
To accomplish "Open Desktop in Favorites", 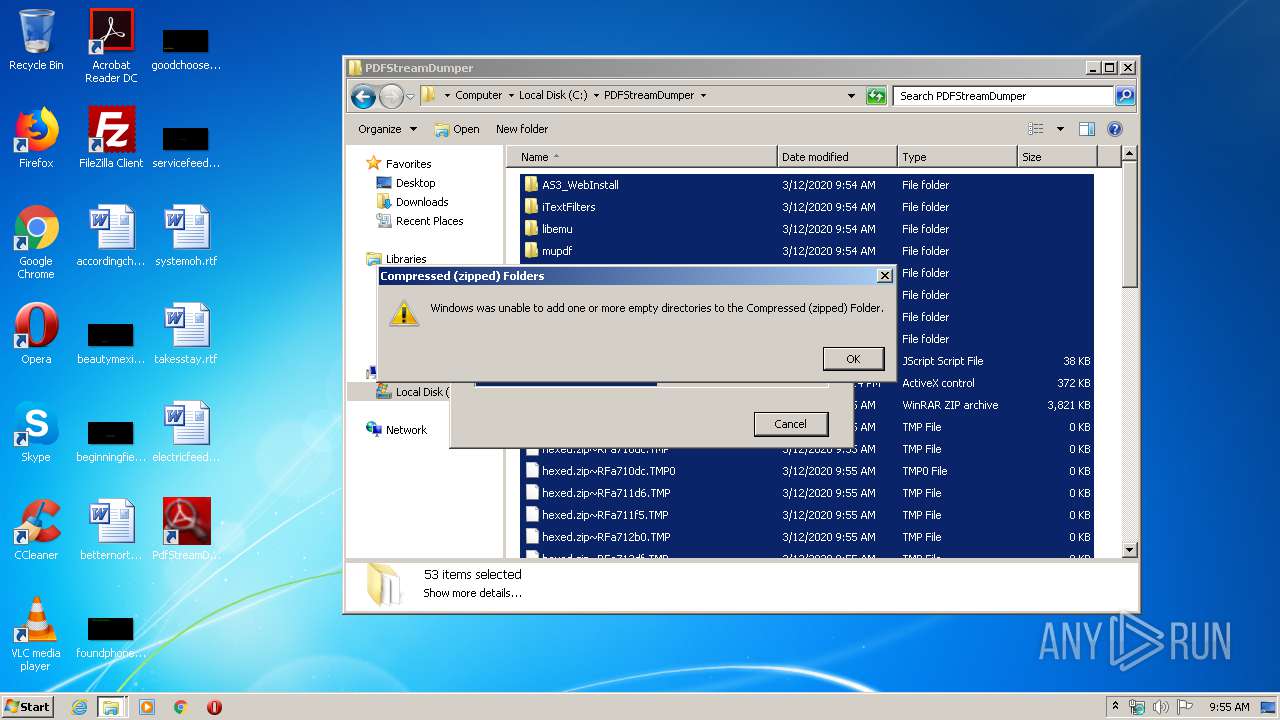I will tap(415, 183).
